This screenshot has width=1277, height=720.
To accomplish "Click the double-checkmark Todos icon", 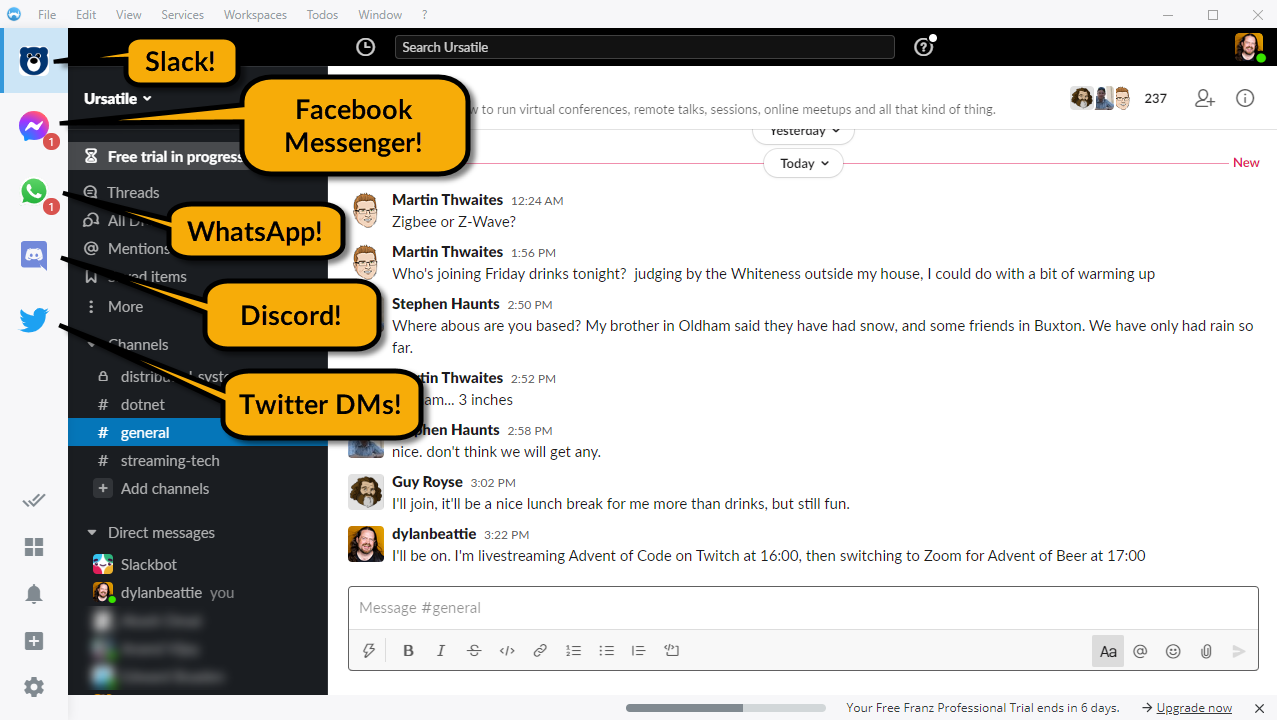I will point(34,500).
